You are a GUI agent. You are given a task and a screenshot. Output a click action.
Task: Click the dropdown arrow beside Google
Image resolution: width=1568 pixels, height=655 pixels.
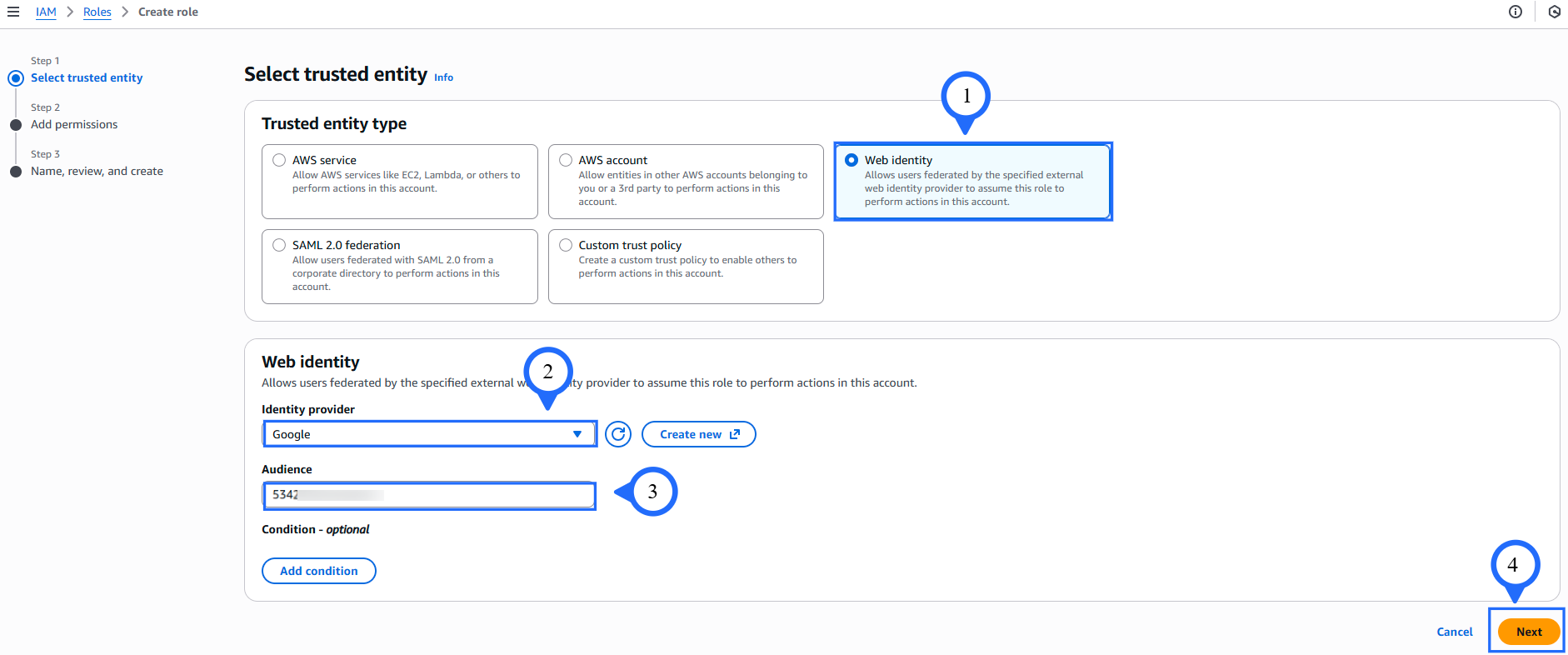[577, 434]
